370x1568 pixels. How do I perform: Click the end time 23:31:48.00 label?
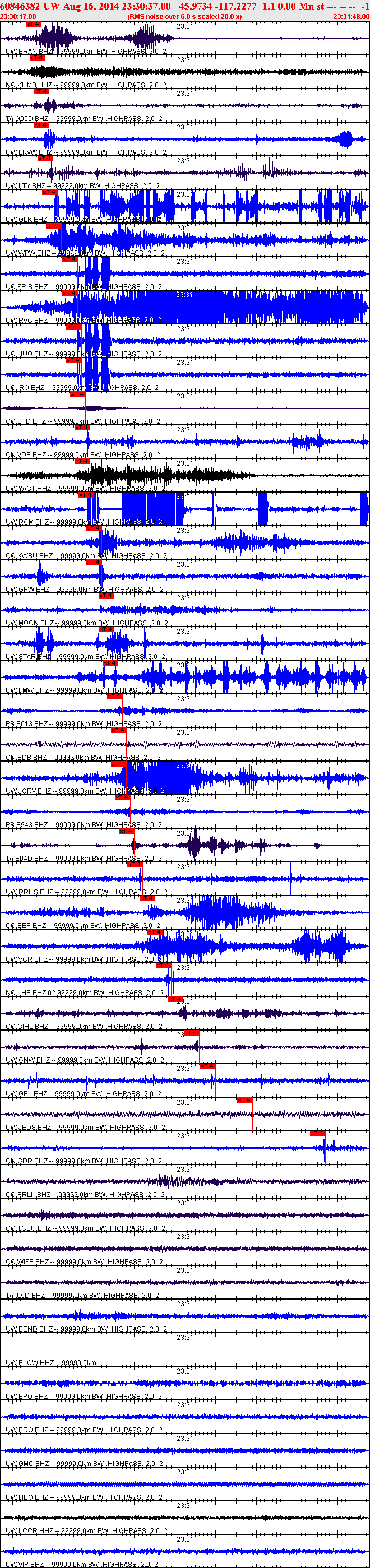point(350,16)
